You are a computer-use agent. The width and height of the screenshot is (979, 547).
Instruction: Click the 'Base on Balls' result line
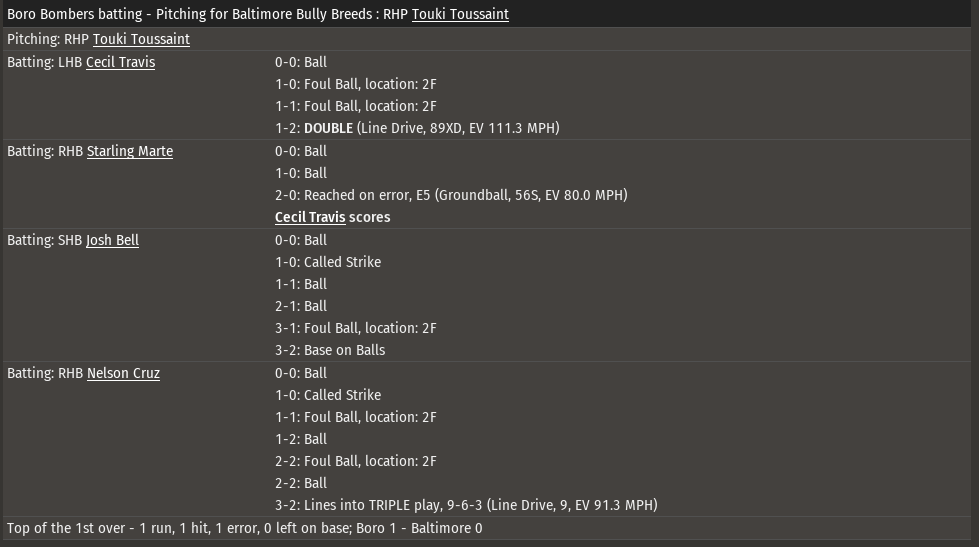tap(330, 350)
